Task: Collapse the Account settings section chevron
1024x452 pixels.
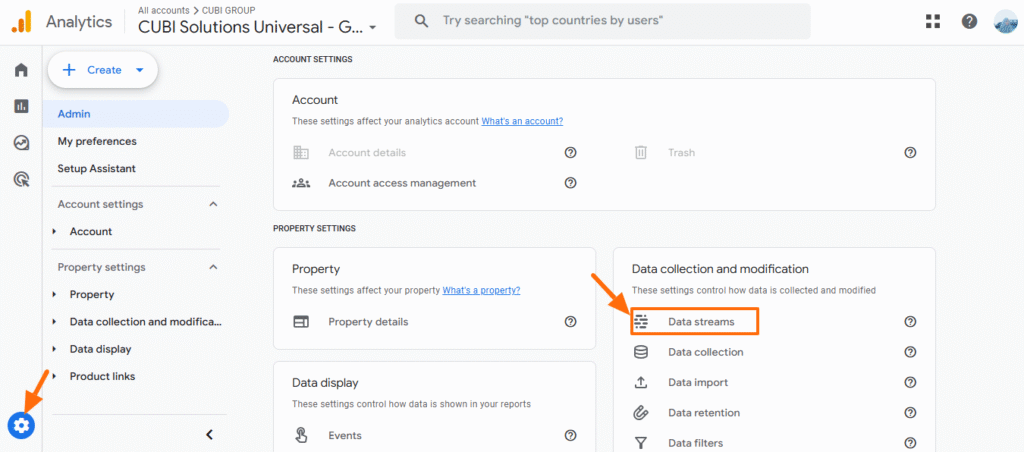Action: click(212, 204)
